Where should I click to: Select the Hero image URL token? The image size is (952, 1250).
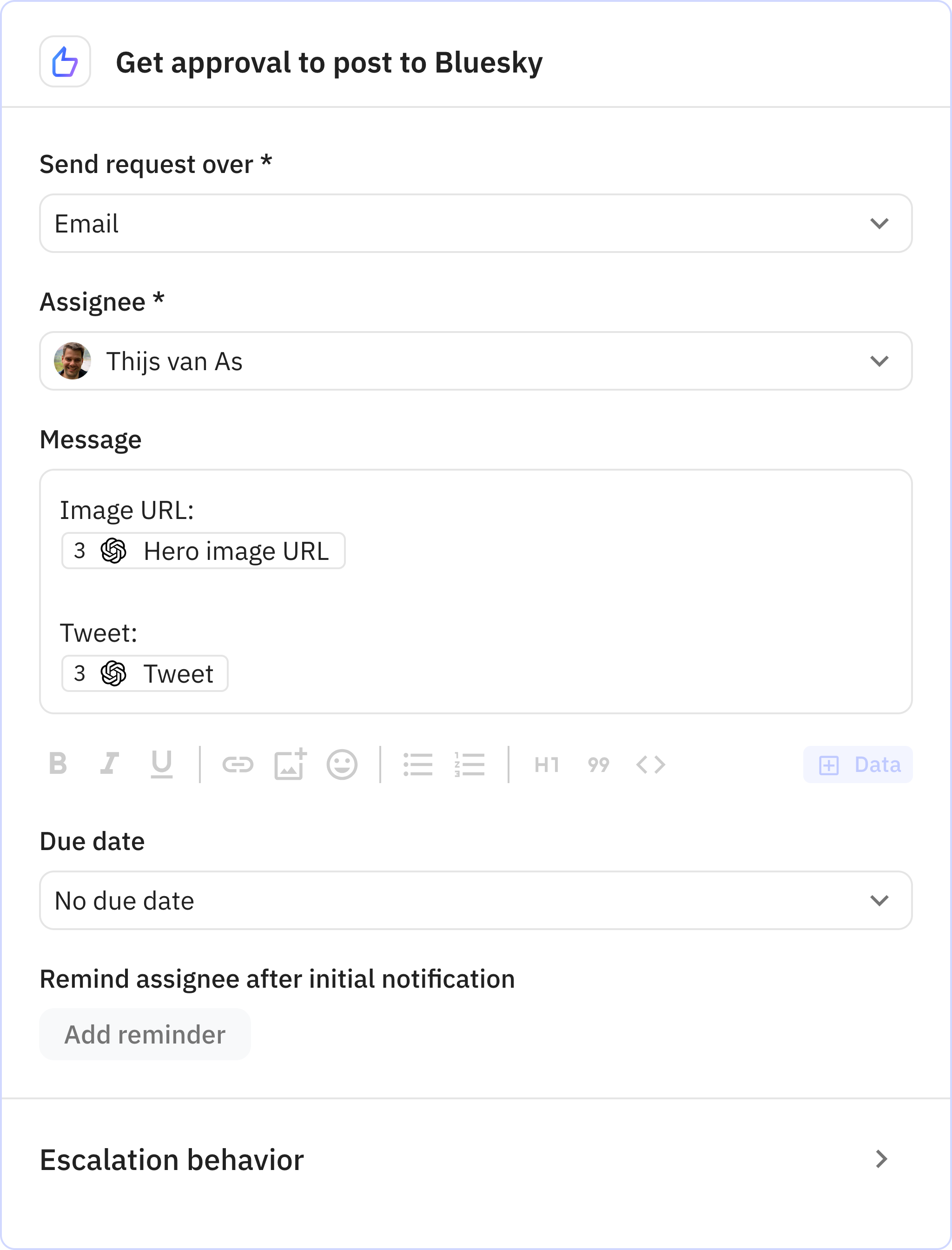coord(203,550)
